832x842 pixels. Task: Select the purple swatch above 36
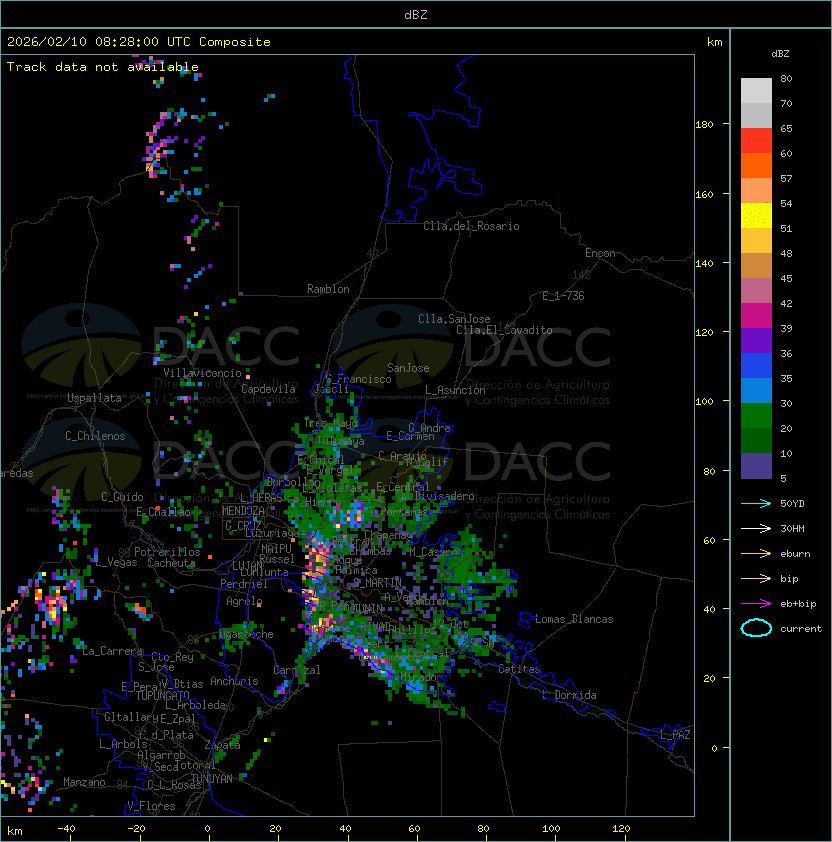(x=756, y=340)
